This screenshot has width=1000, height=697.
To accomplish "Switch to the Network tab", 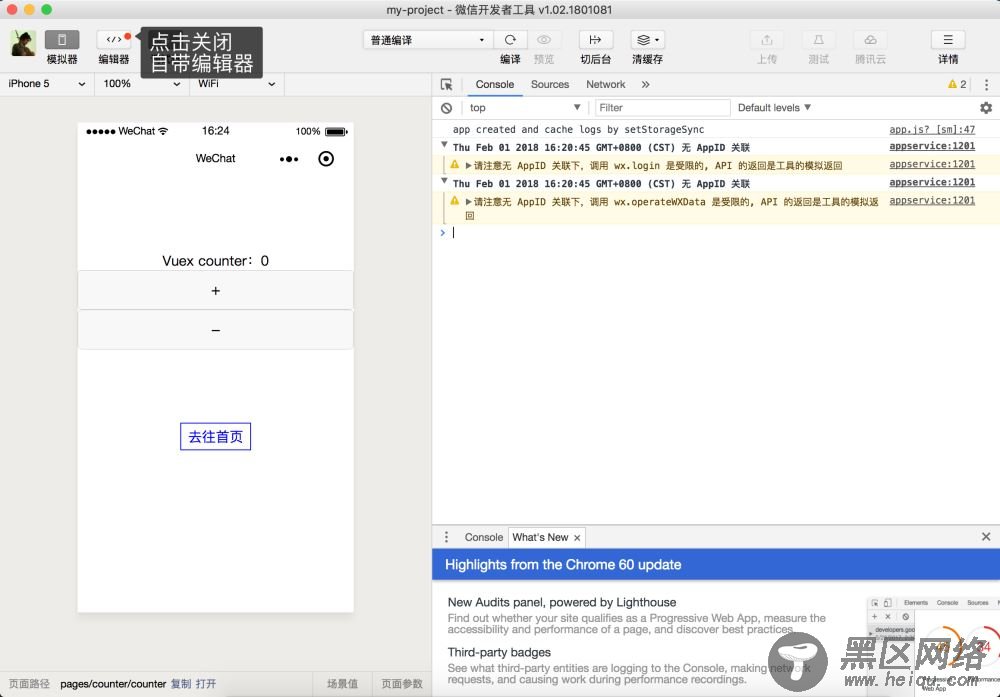I will [606, 84].
